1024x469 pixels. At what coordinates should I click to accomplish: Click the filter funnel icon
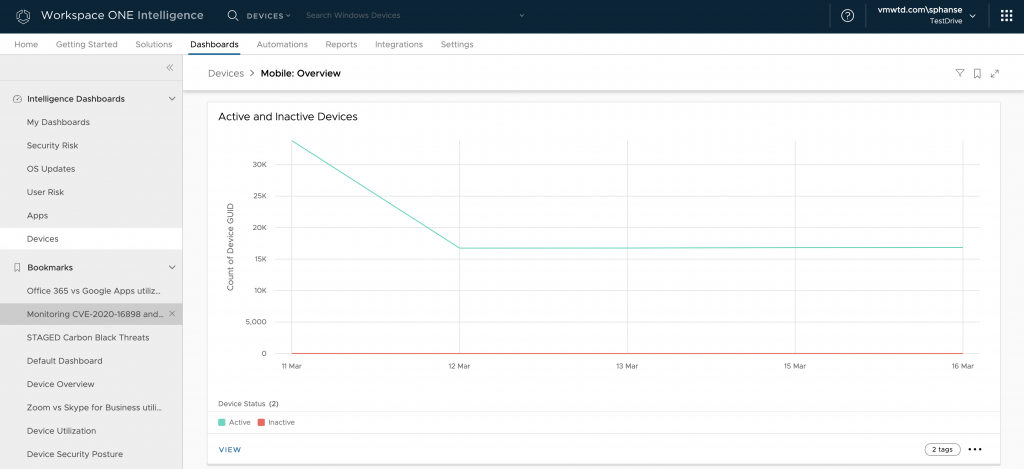[960, 73]
